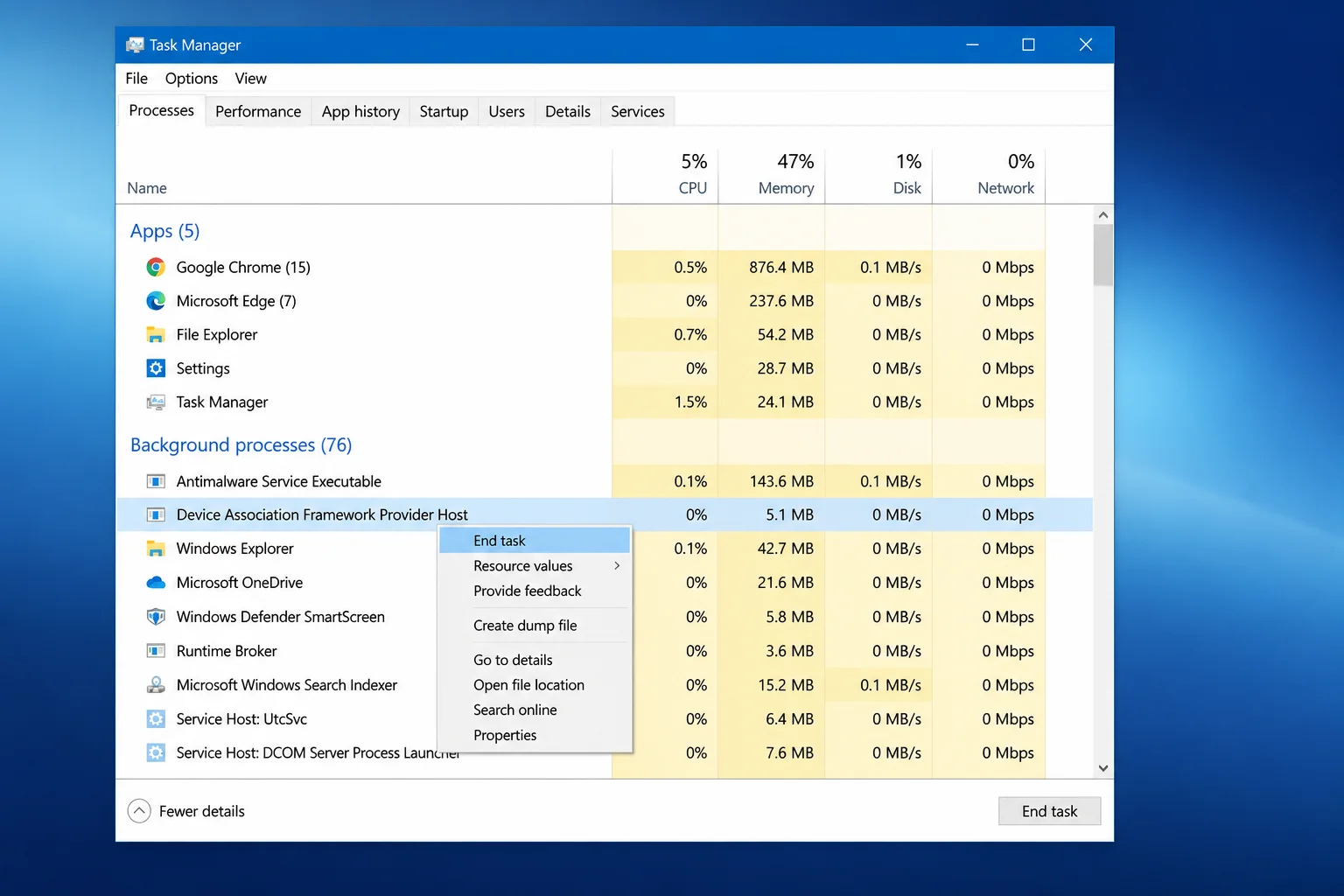Screen dimensions: 1344x896
Task: Open the Resource values submenu arrow
Action: click(x=617, y=566)
